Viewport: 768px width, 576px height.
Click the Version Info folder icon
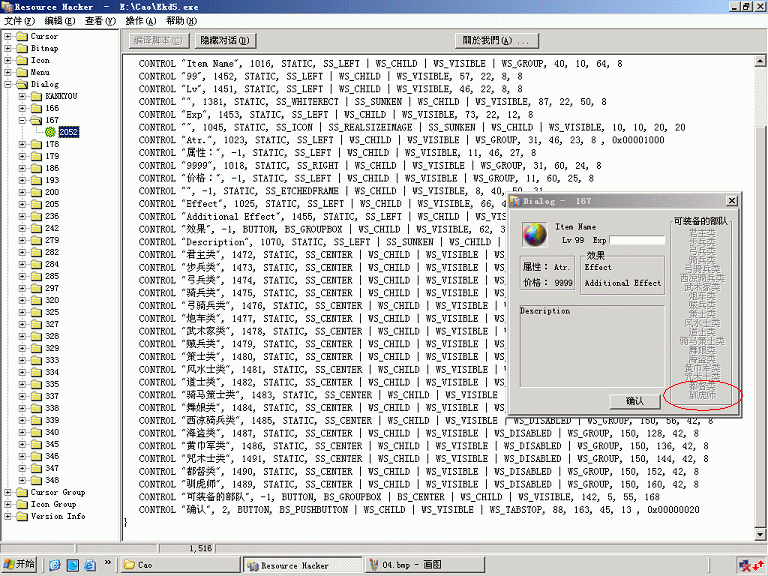[x=22, y=516]
